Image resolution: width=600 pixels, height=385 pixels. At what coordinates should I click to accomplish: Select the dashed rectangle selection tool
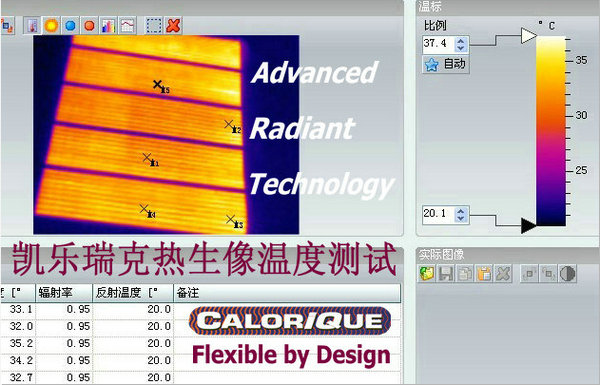click(154, 26)
